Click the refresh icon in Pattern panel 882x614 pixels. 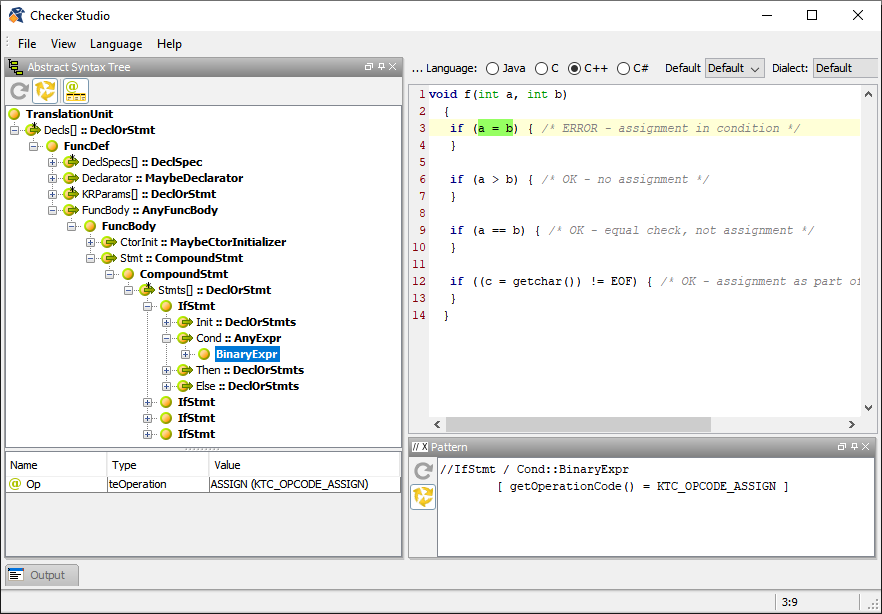423,470
